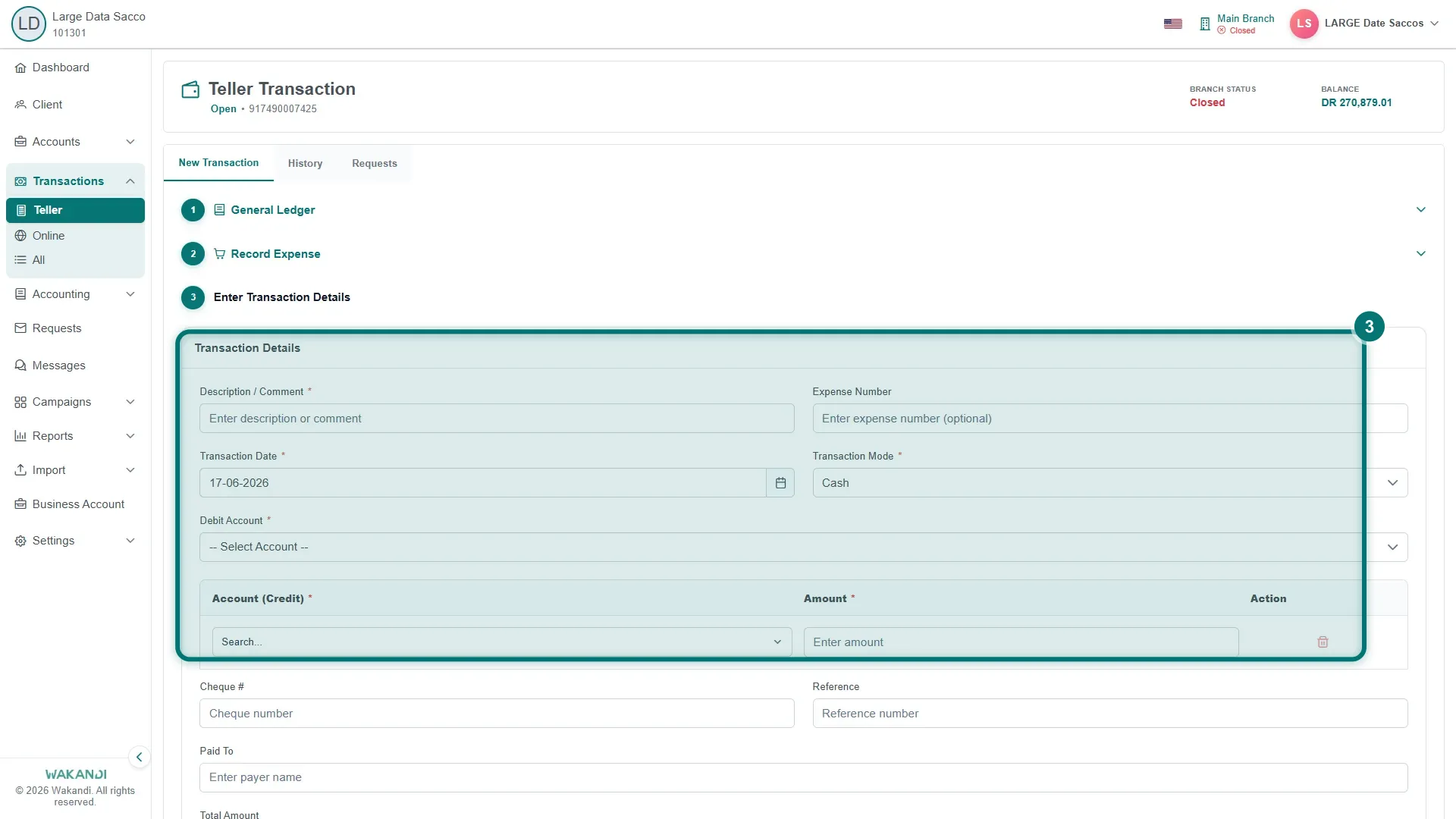Focus the Description / Comment field
The image size is (1456, 819).
pyautogui.click(x=497, y=419)
